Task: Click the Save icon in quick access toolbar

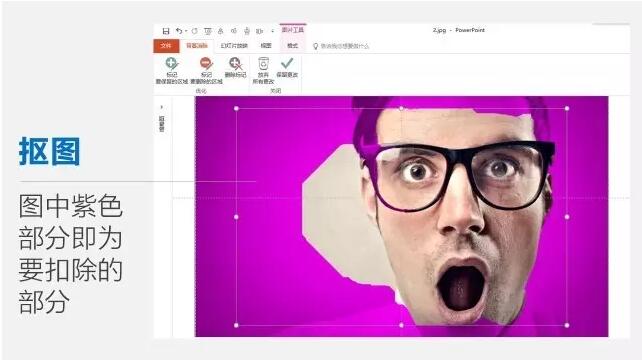Action: (x=166, y=31)
